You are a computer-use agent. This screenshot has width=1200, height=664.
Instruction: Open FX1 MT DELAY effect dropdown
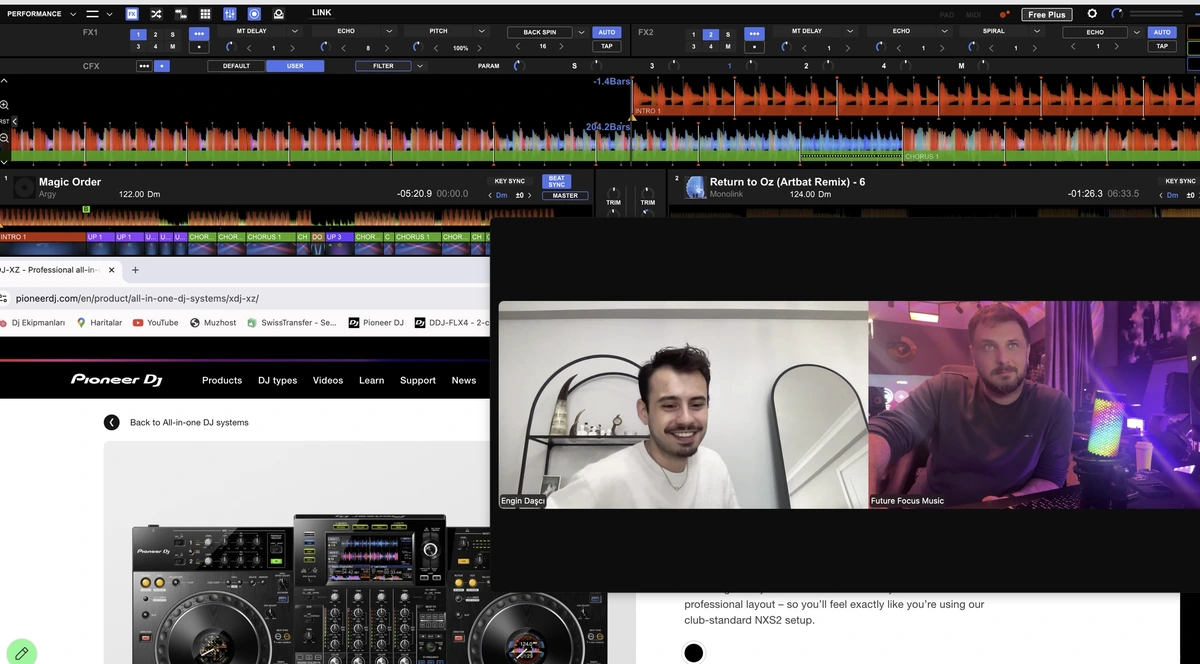tap(296, 31)
